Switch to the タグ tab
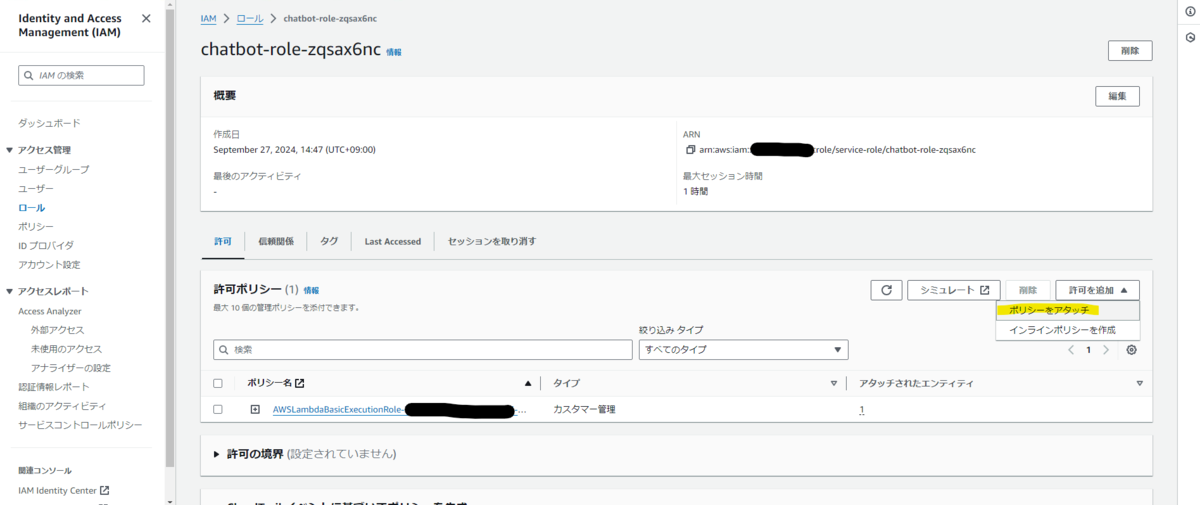This screenshot has height=505, width=1200. [329, 241]
